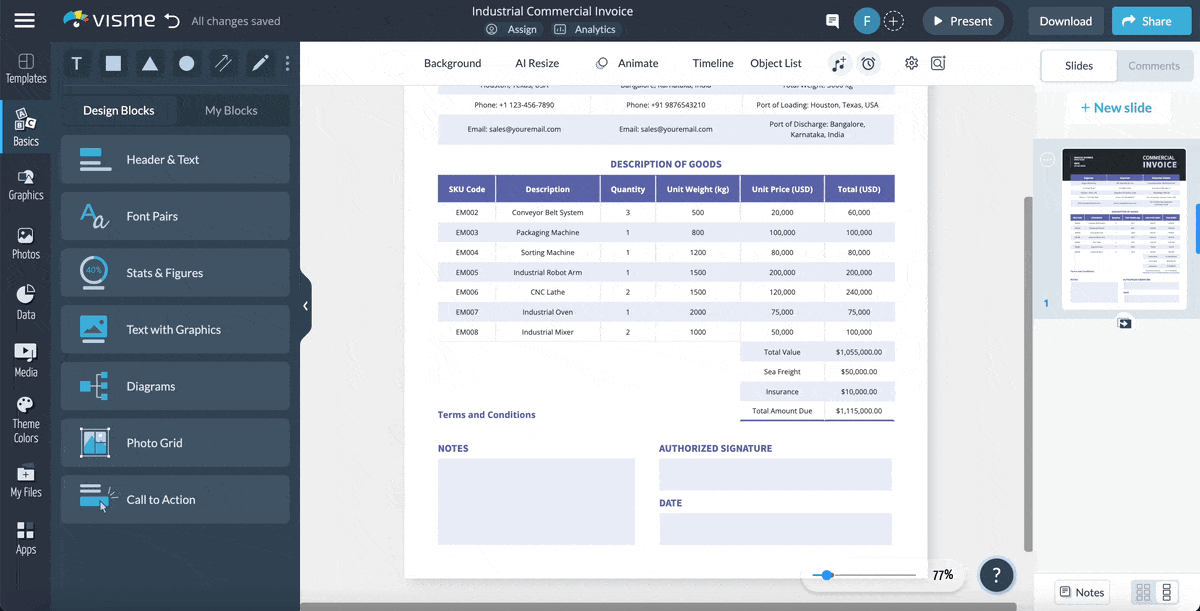Select the Text tool in the toolbar
Viewport: 1200px width, 611px height.
click(x=76, y=63)
